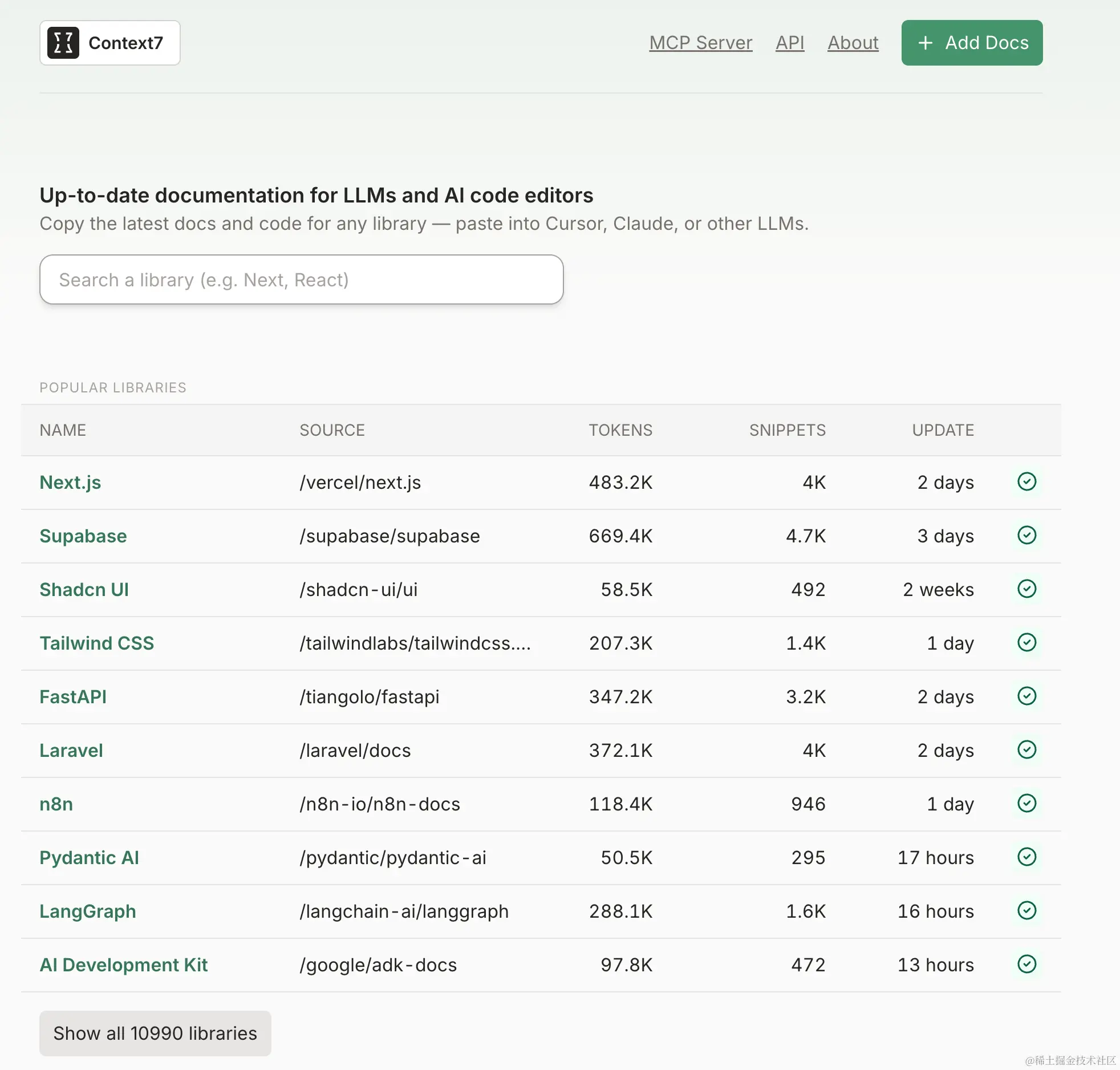The image size is (1120, 1070).
Task: Select the Supabase library name
Action: coord(83,536)
